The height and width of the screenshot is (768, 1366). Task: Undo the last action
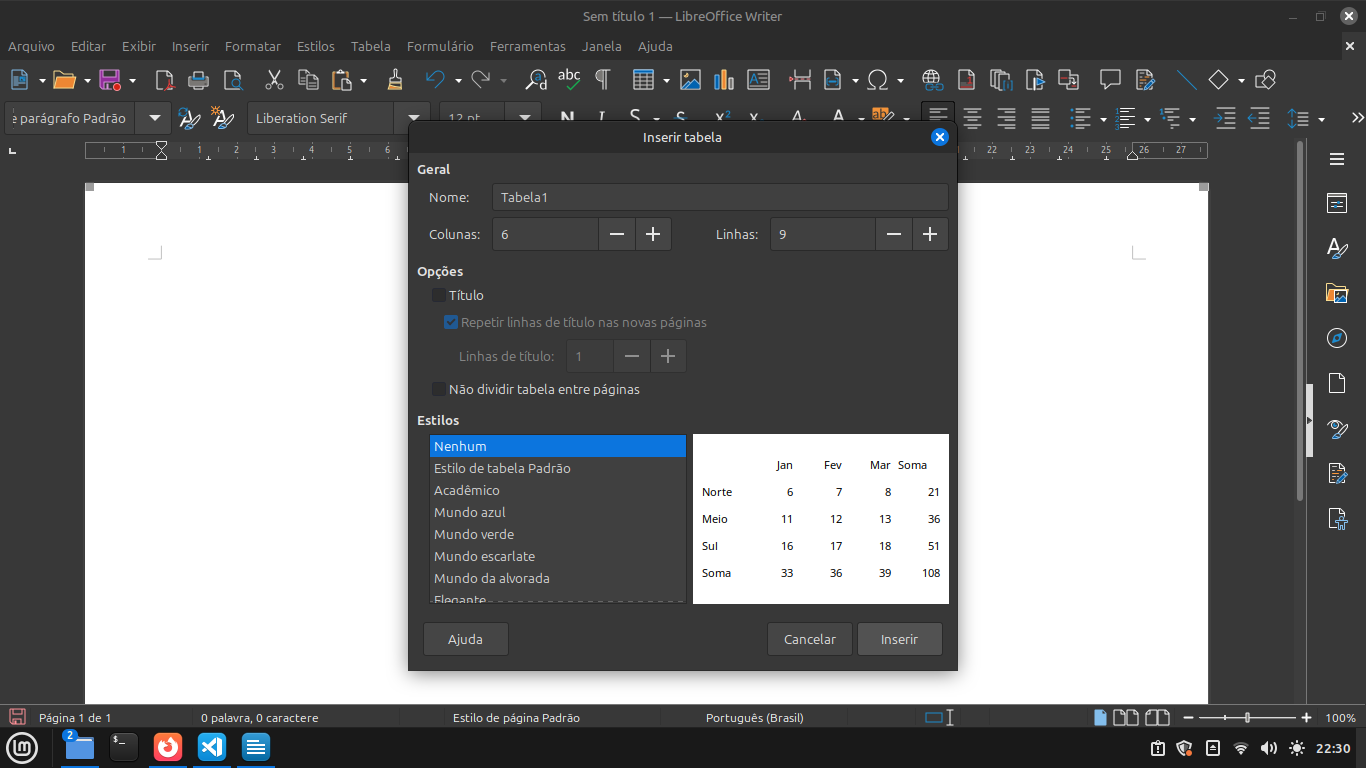click(x=435, y=80)
